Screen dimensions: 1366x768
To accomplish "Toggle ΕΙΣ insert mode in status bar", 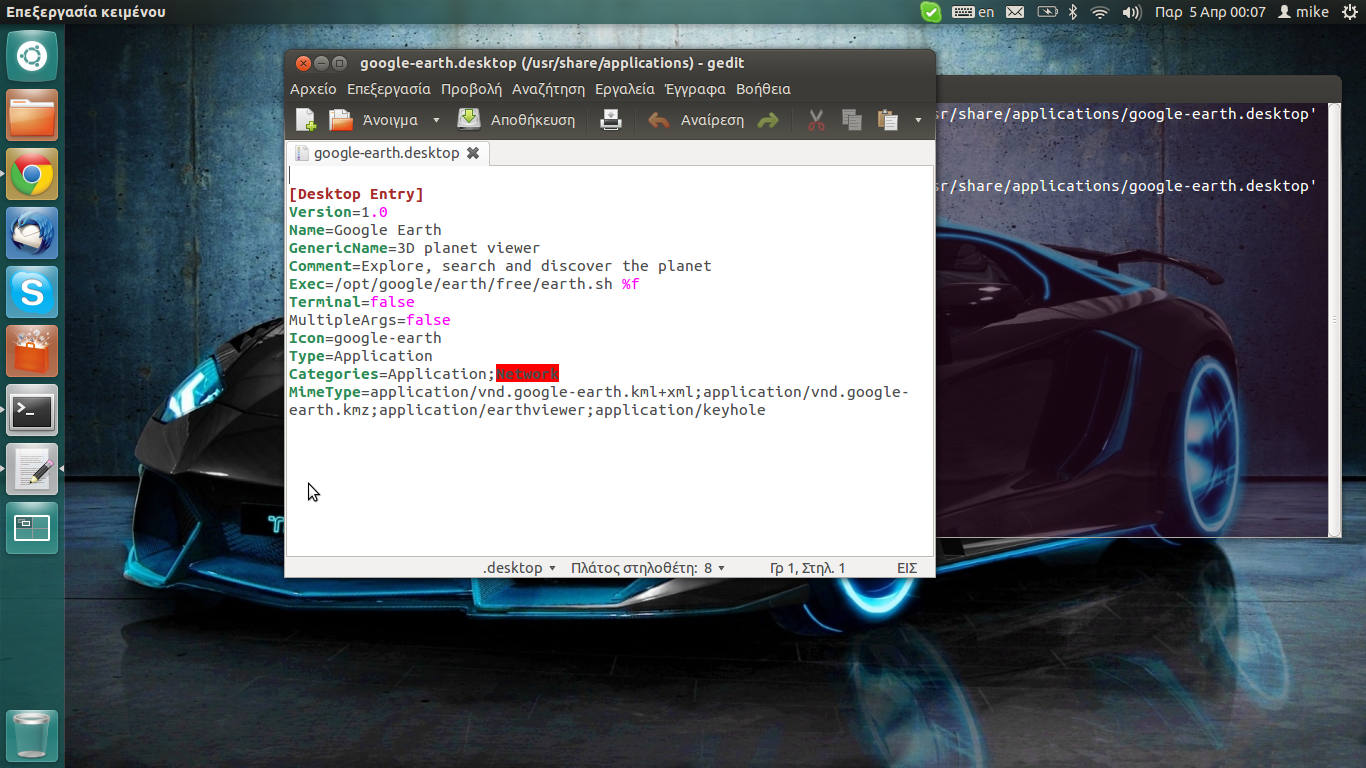I will 906,568.
